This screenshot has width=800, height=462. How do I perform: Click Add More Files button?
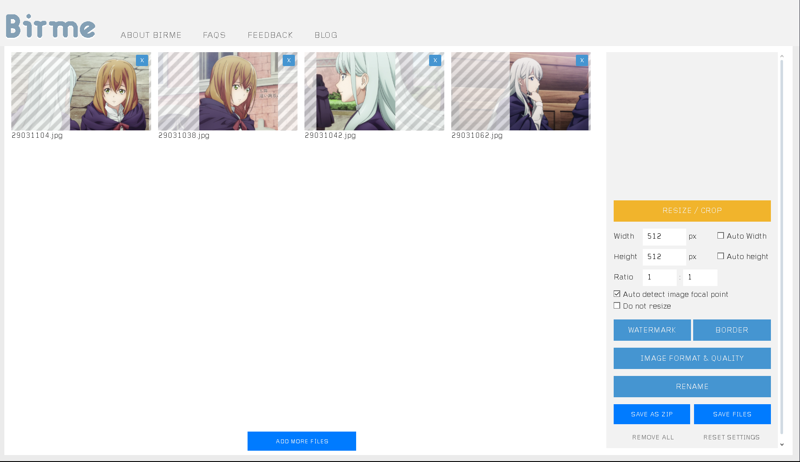302,441
